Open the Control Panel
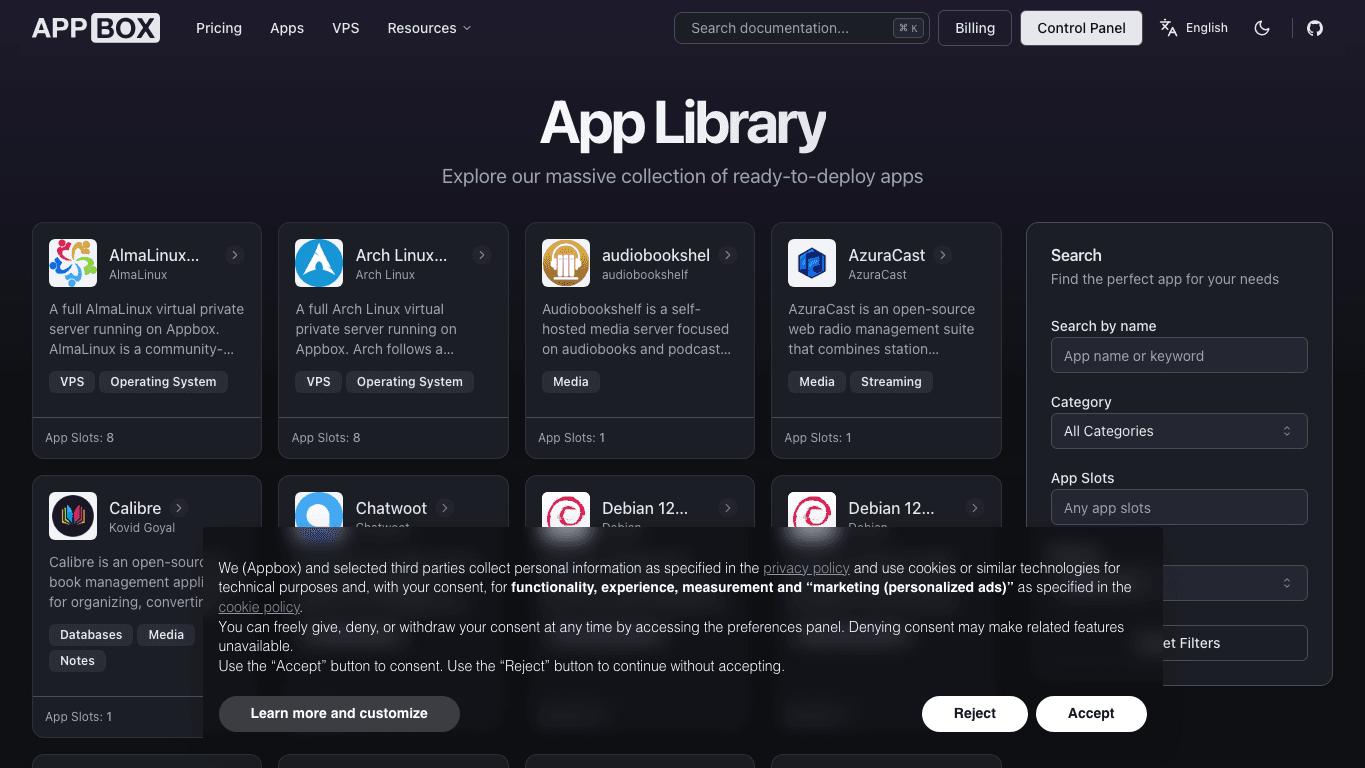1365x768 pixels. click(1081, 28)
